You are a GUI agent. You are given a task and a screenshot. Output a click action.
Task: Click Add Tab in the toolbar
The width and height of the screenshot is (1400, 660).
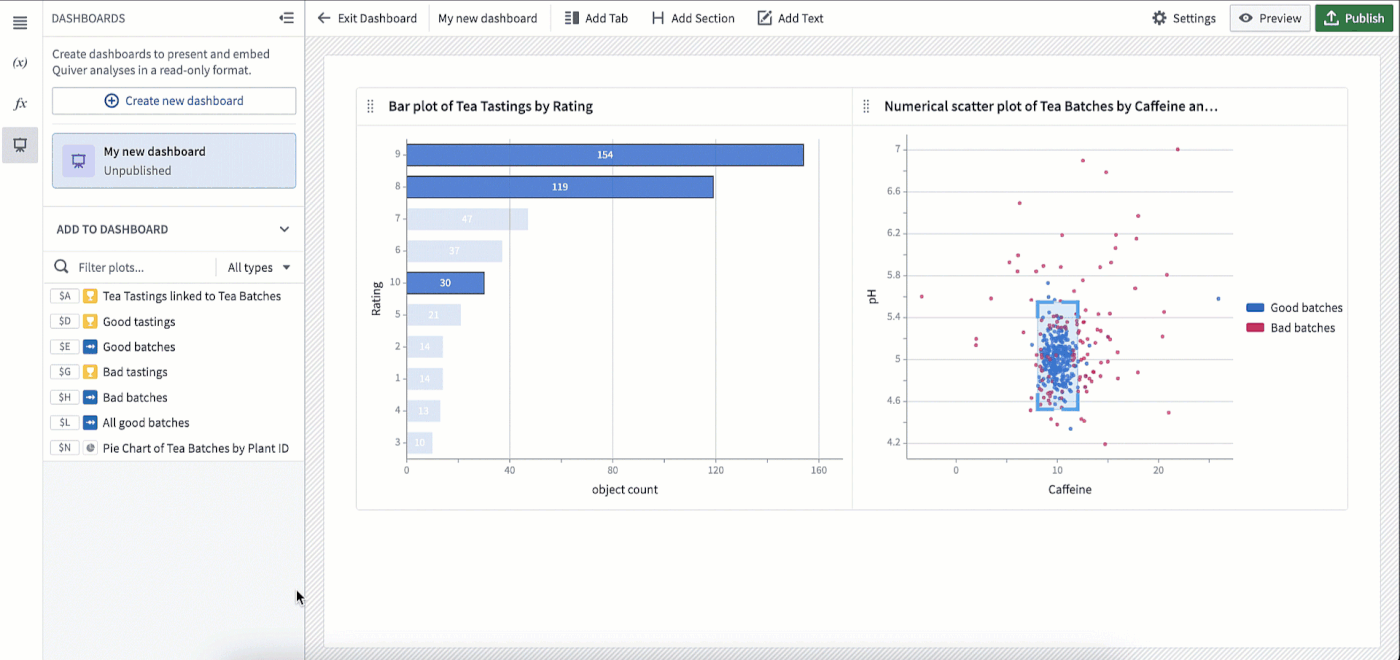[596, 18]
